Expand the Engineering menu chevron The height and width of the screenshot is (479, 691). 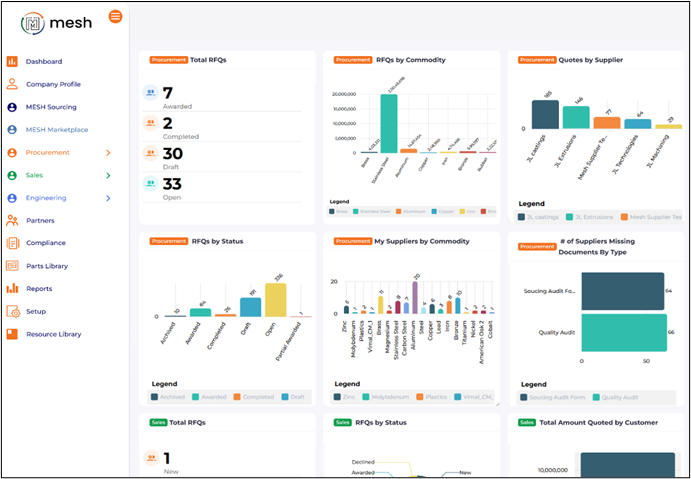click(108, 198)
